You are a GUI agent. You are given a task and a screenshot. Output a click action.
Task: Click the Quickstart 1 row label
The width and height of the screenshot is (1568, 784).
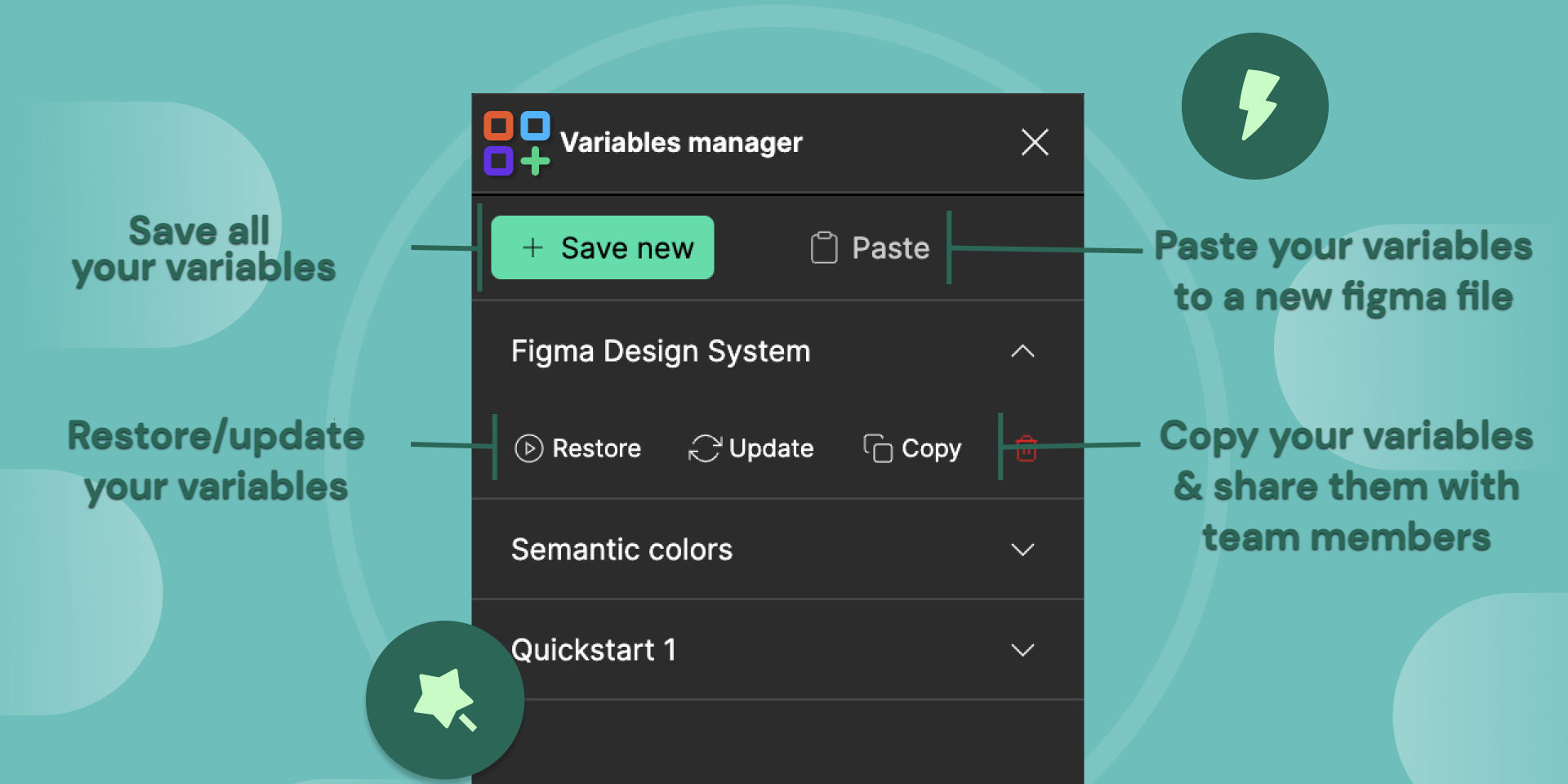coord(593,650)
